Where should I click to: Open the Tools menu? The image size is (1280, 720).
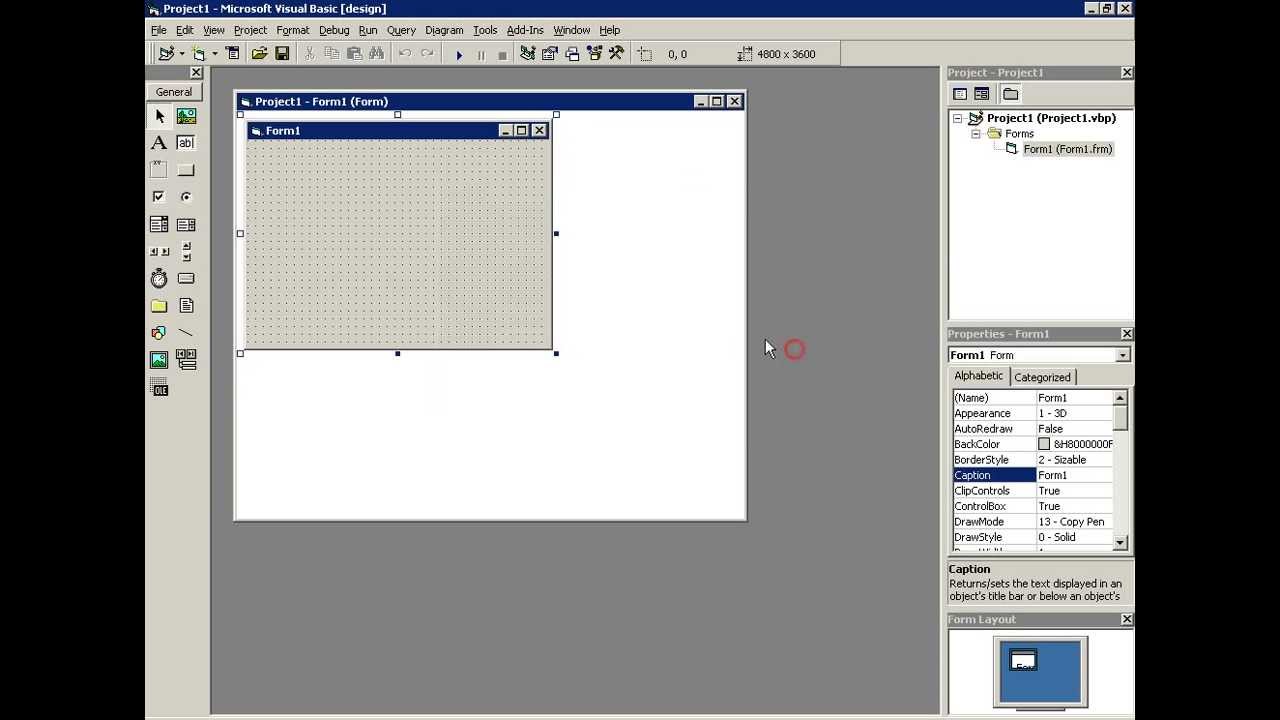coord(485,30)
